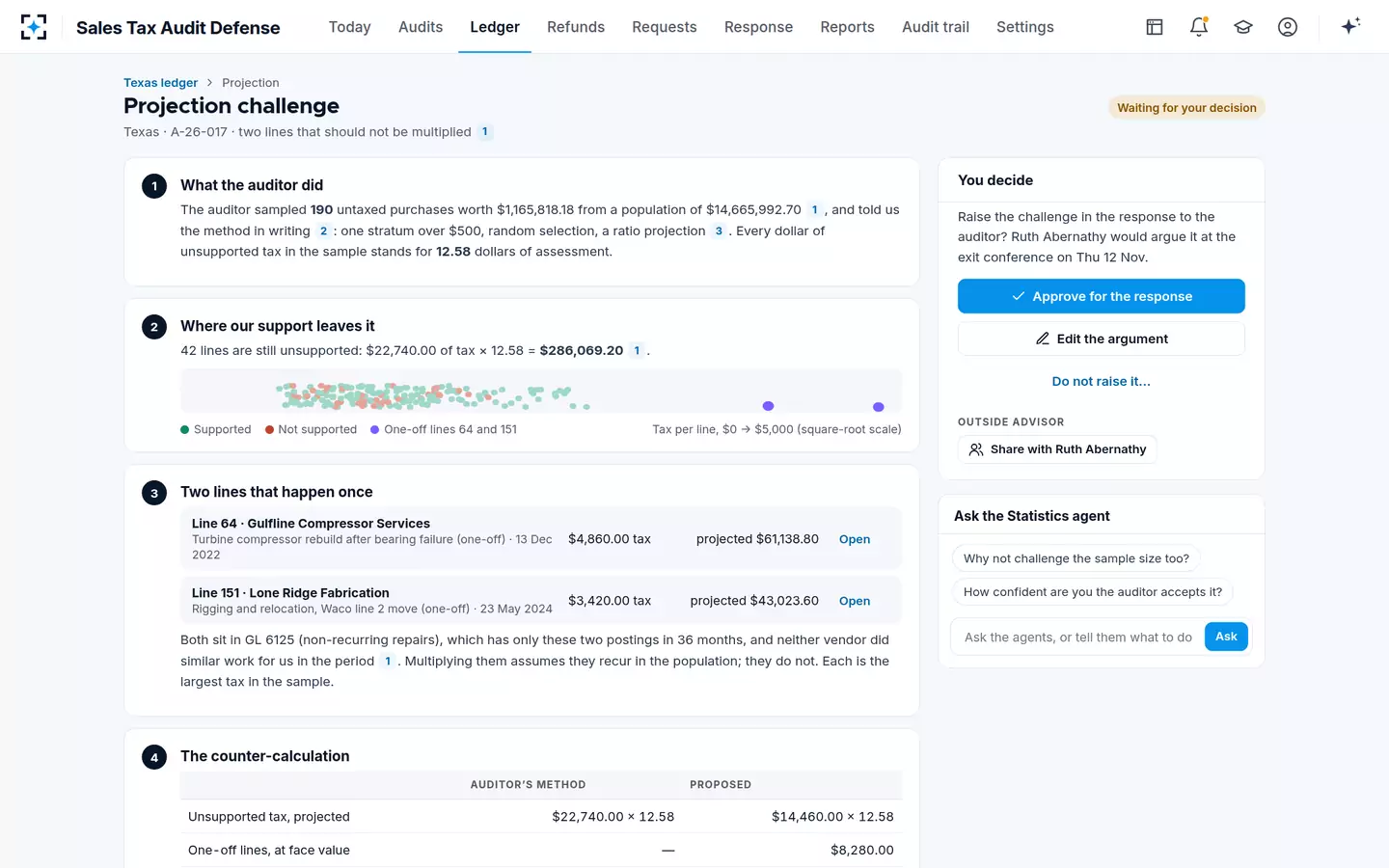Click citation 3 after ratio projection
This screenshot has height=868, width=1389.
(x=719, y=231)
